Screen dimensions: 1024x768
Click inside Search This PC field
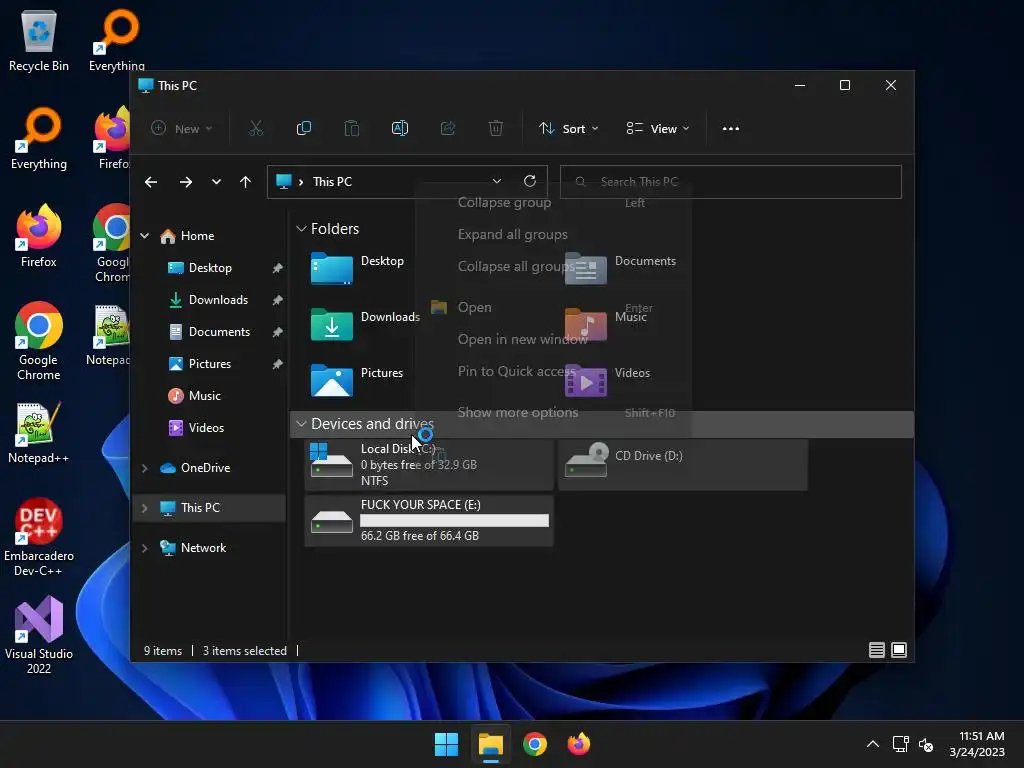[731, 182]
